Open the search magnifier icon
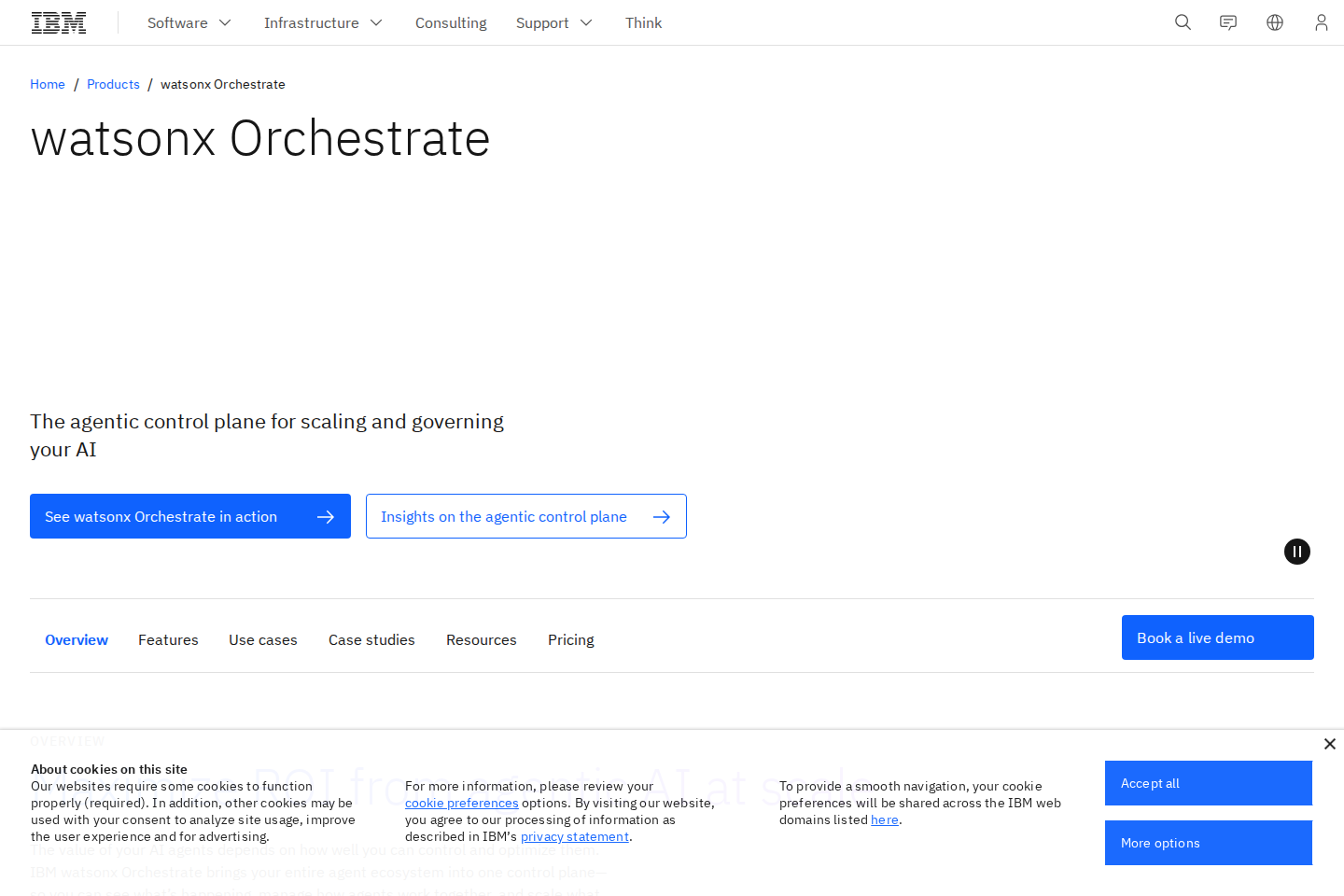Screen dimensions: 1344x896 [1183, 22]
